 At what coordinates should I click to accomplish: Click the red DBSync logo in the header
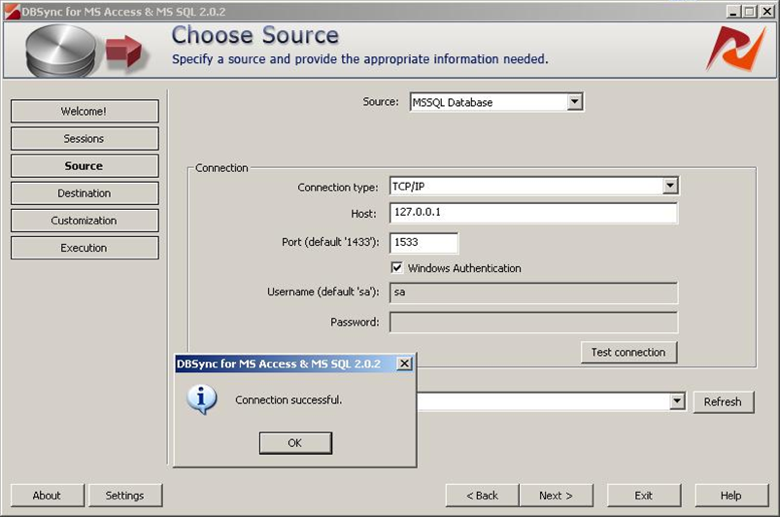tap(736, 49)
